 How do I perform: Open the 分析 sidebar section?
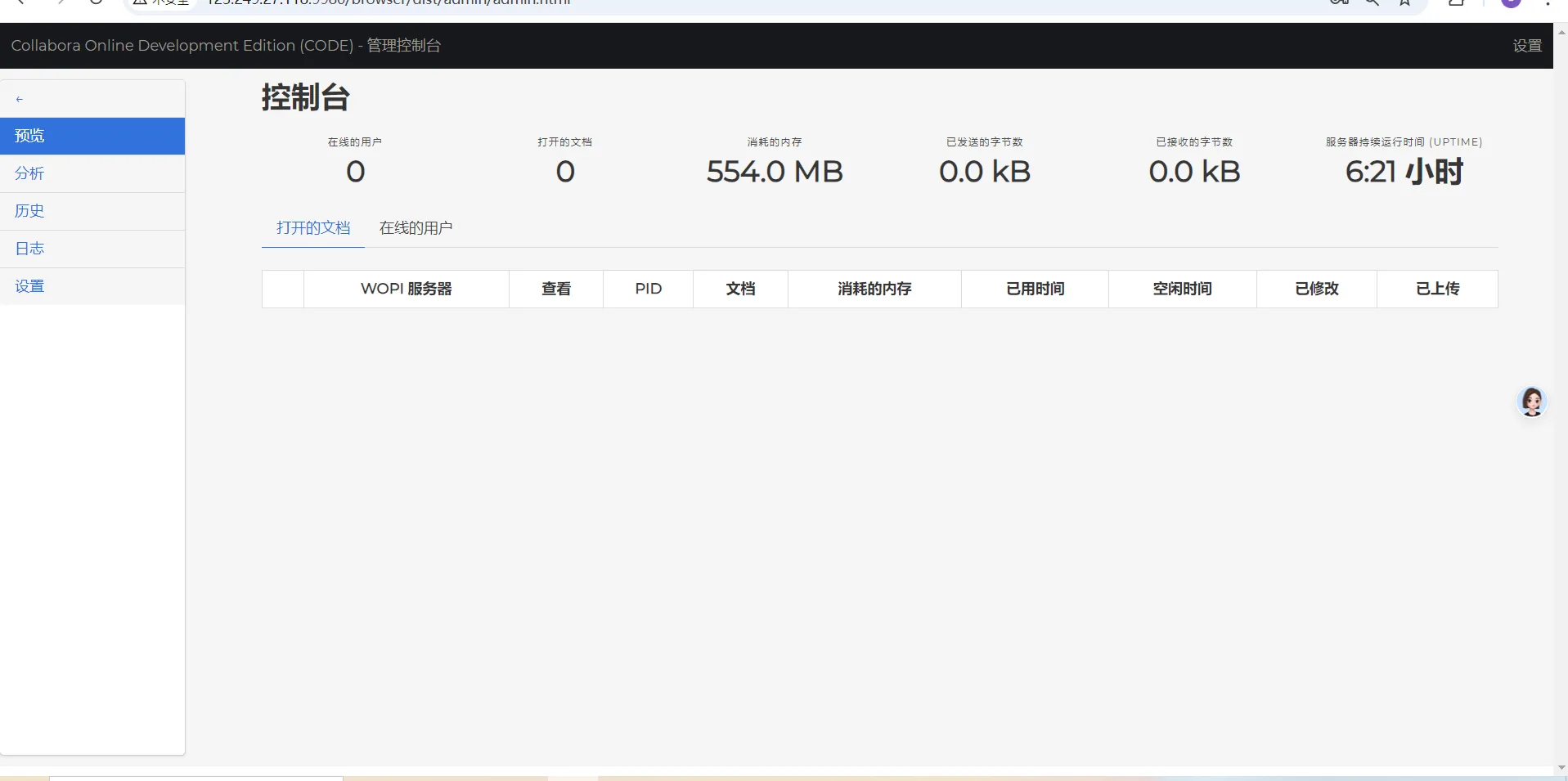click(92, 173)
